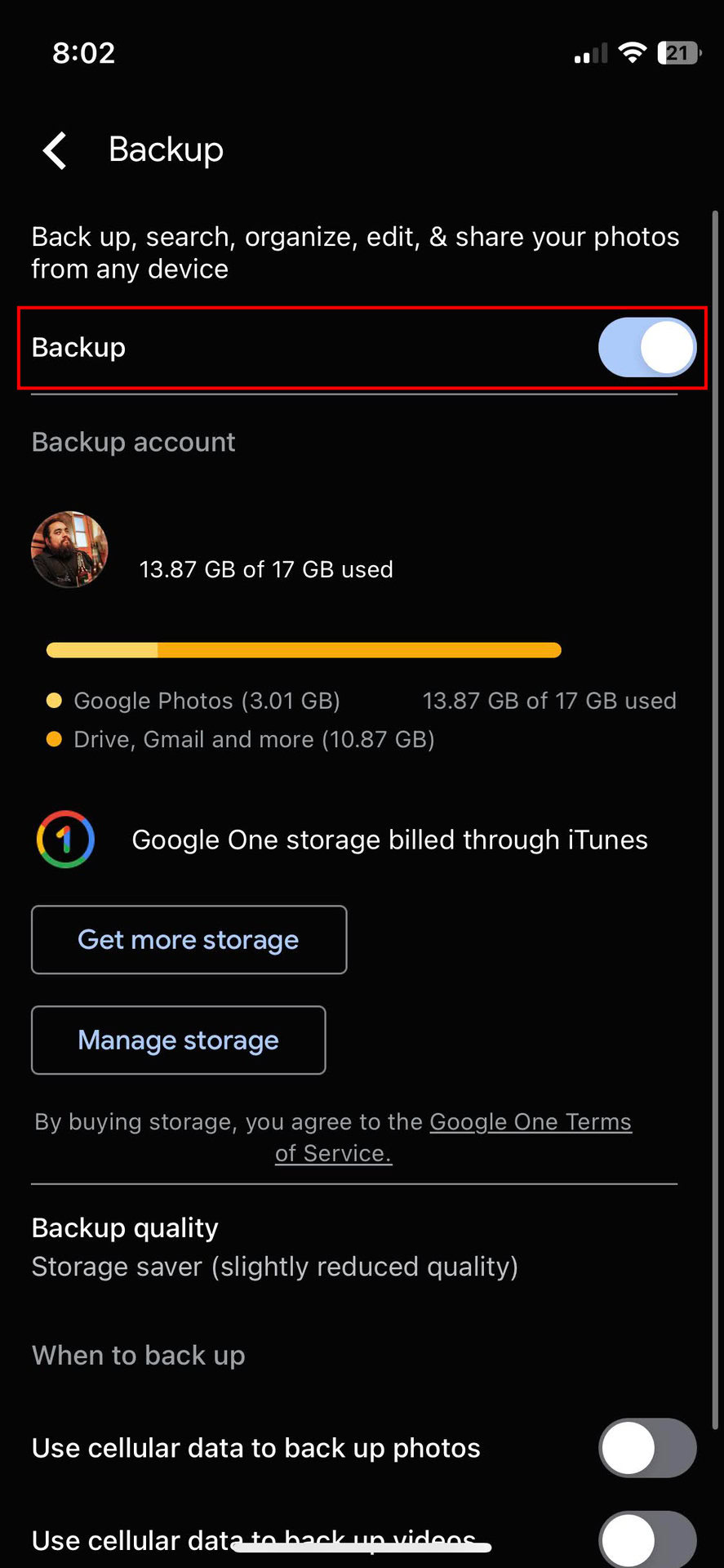Viewport: 724px width, 1568px height.
Task: Tap the cellular signal bars icon
Action: tap(590, 55)
